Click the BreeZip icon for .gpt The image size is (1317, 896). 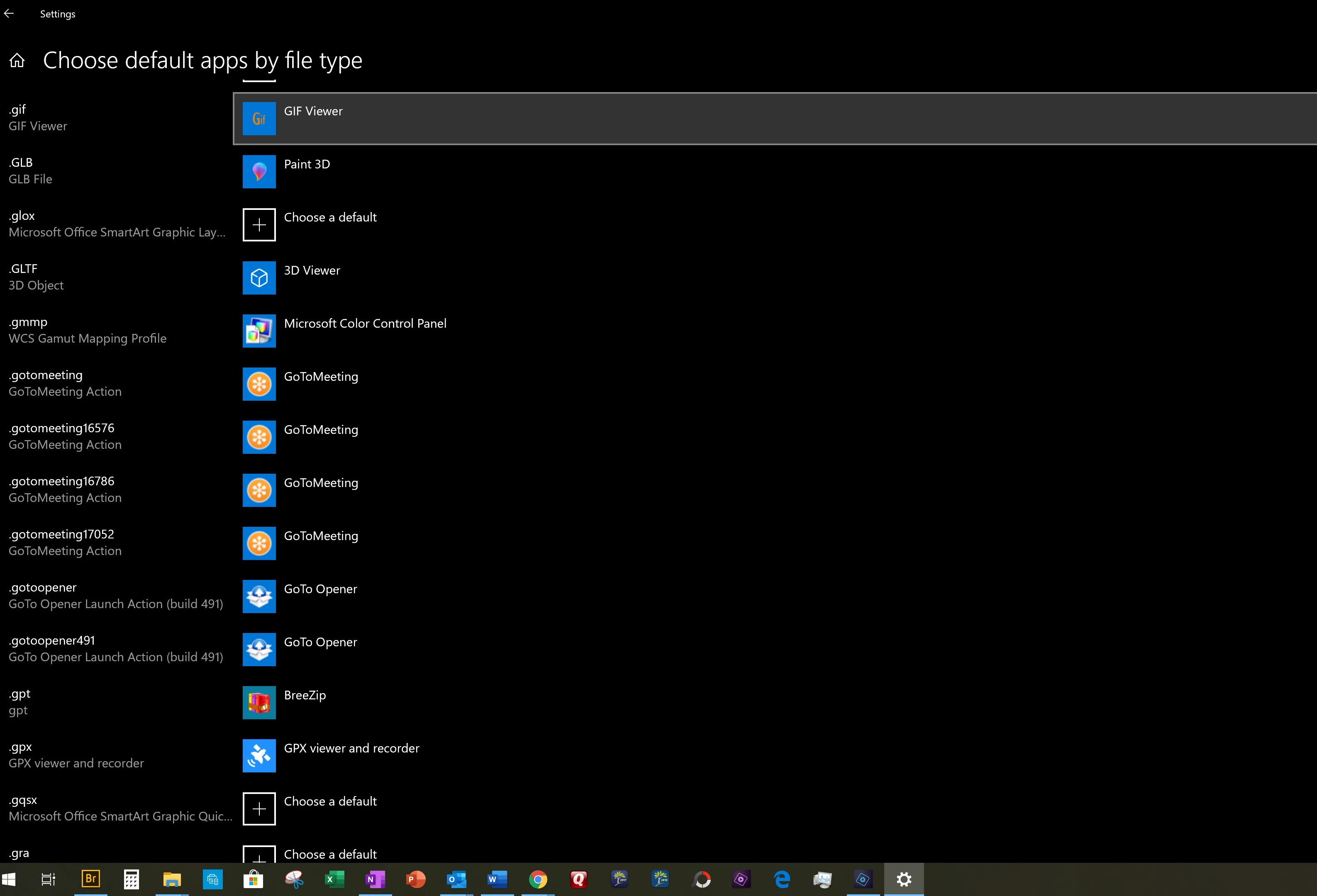click(x=259, y=702)
